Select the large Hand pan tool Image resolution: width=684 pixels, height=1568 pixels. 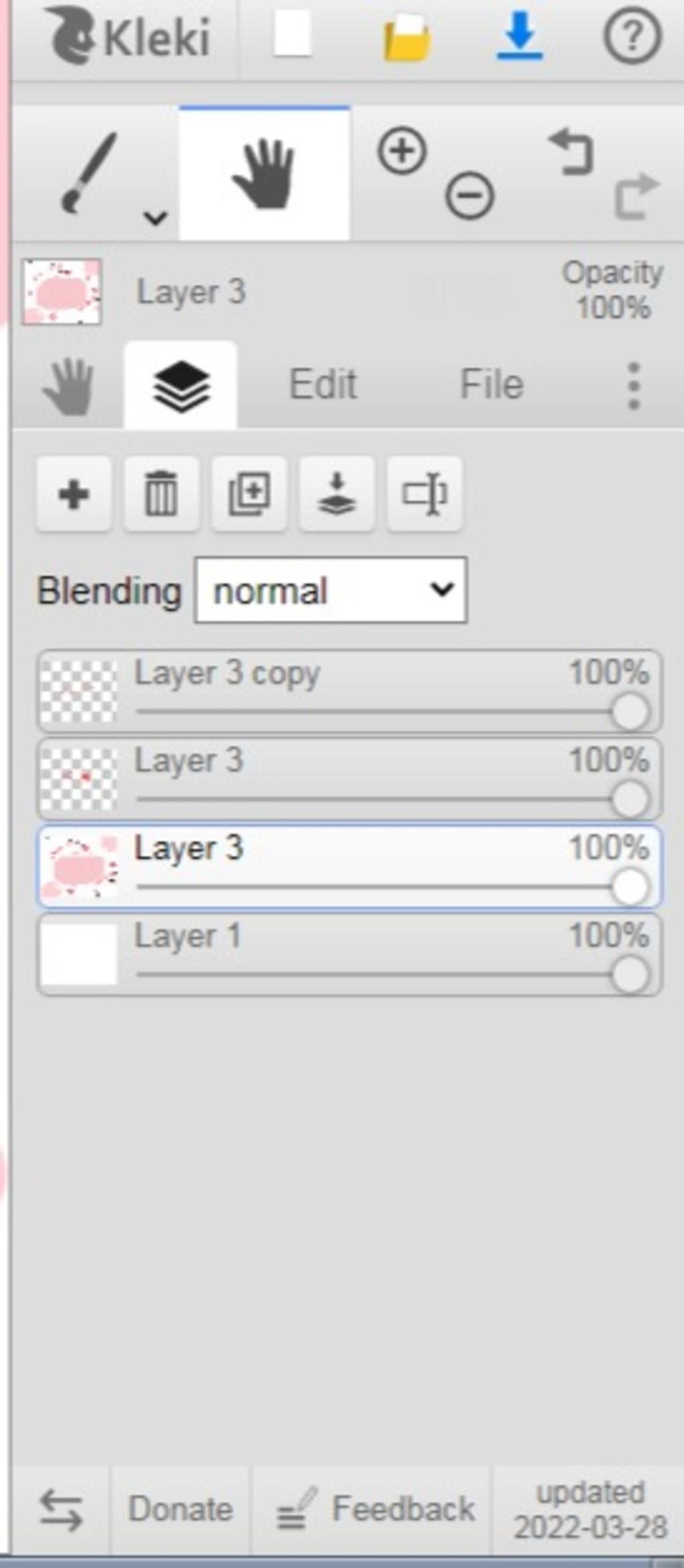pos(265,174)
